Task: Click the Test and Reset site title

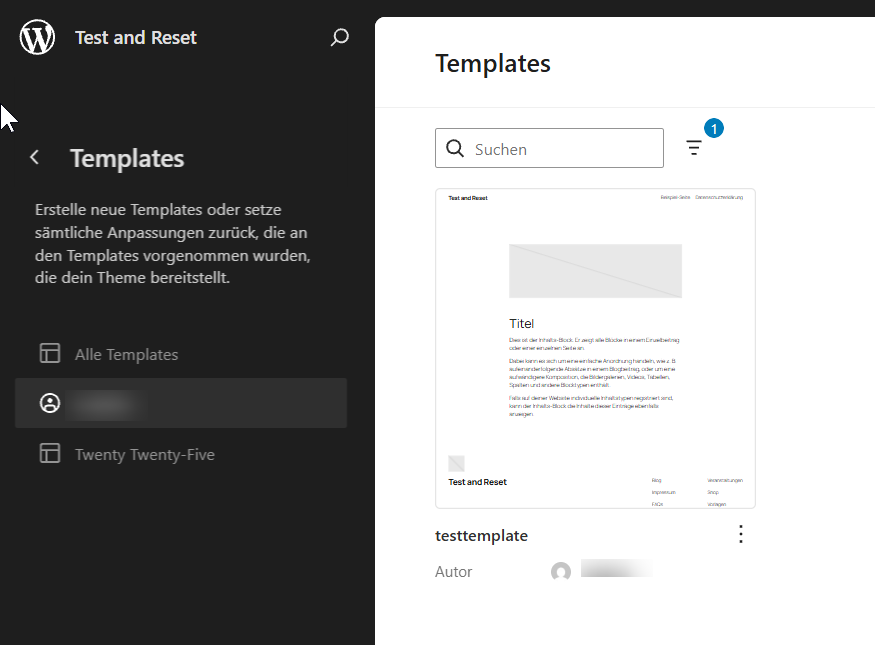Action: tap(136, 38)
